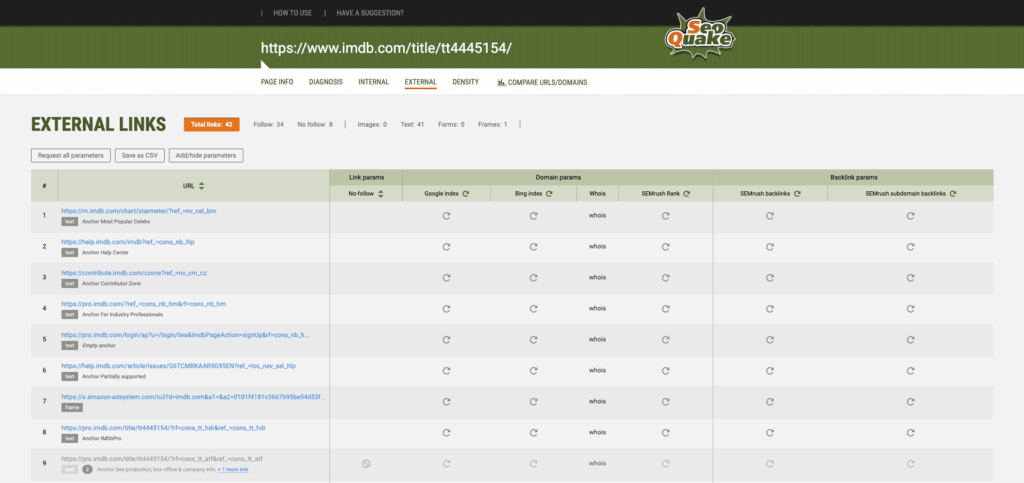Request SEMrush backlinks for row 7 amazon-adsystem
Viewport: 1024px width, 483px height.
(770, 401)
